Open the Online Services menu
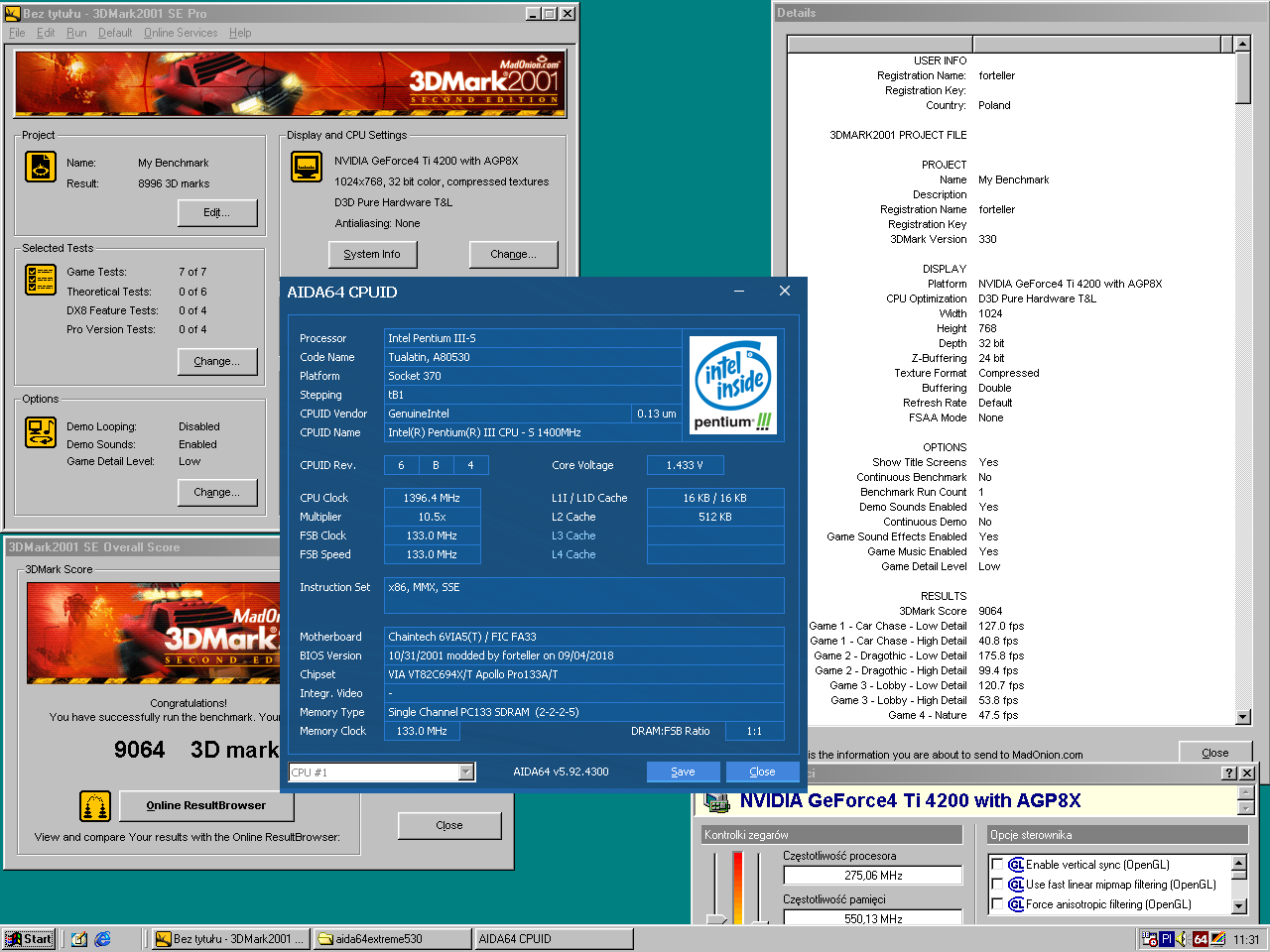Screen dimensions: 1270x952 click(181, 33)
